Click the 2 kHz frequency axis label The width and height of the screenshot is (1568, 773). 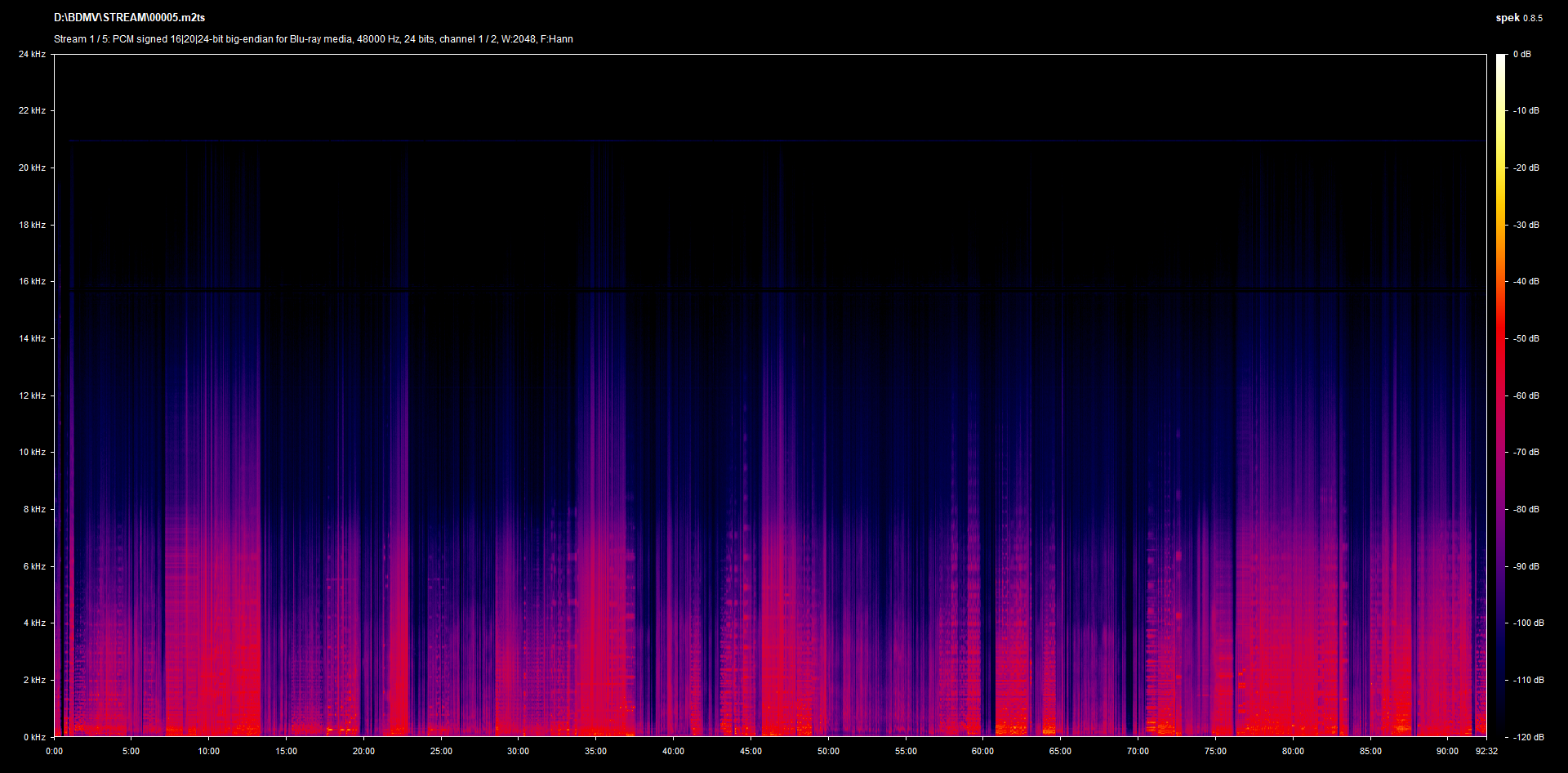33,680
